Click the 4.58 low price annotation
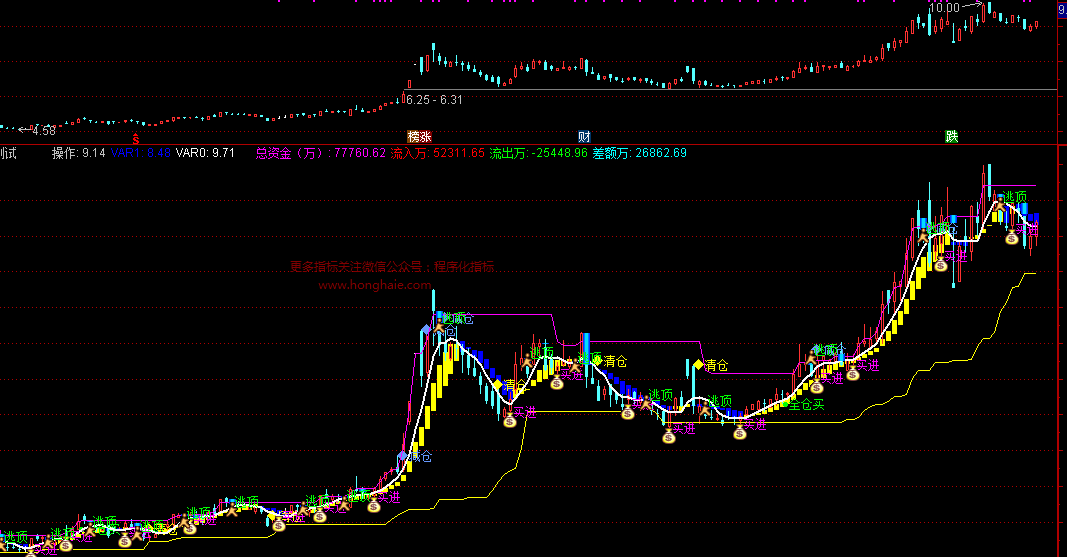The height and width of the screenshot is (557, 1067). [43, 130]
